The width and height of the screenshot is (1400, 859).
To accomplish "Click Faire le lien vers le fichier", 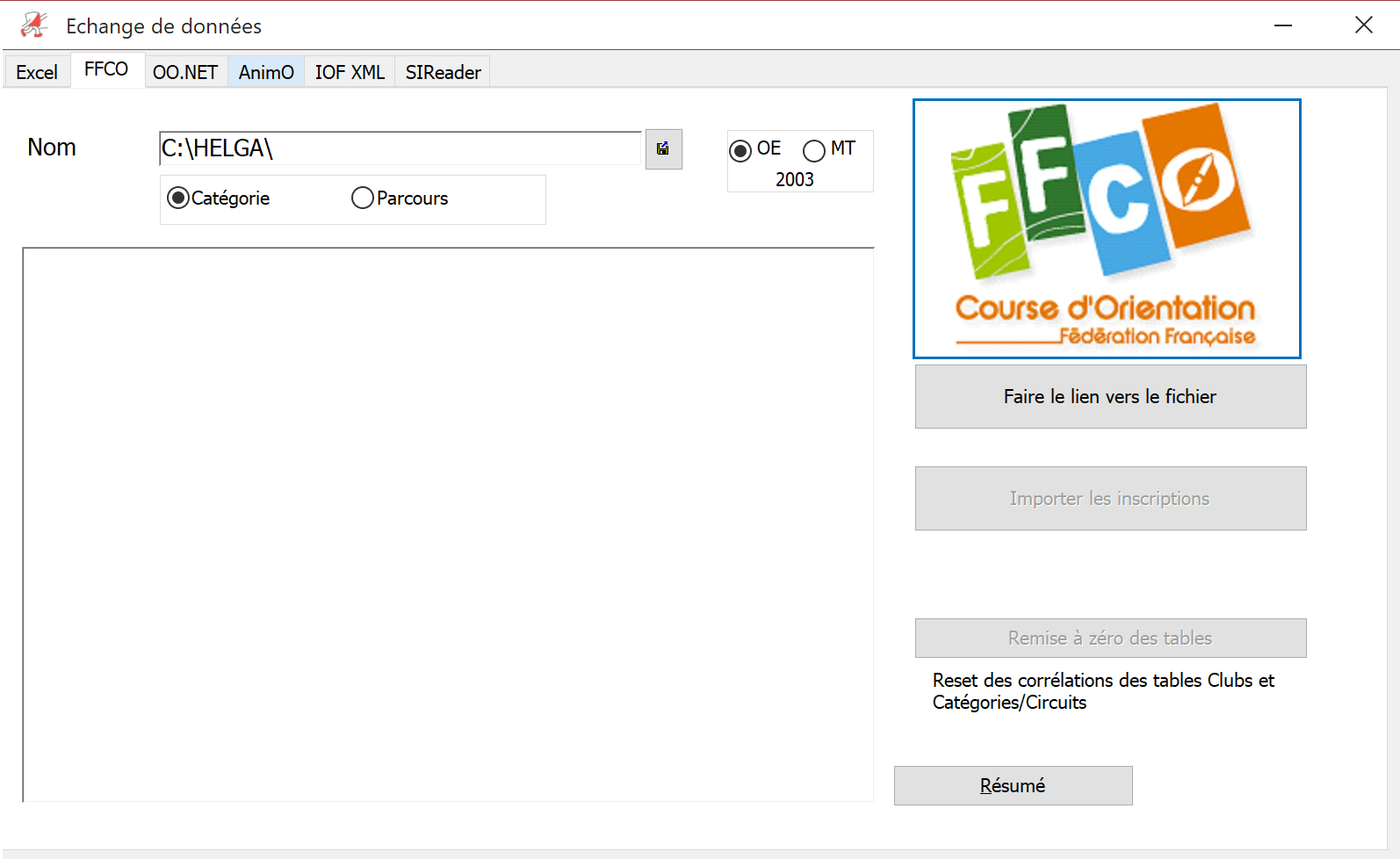I will coord(1110,397).
